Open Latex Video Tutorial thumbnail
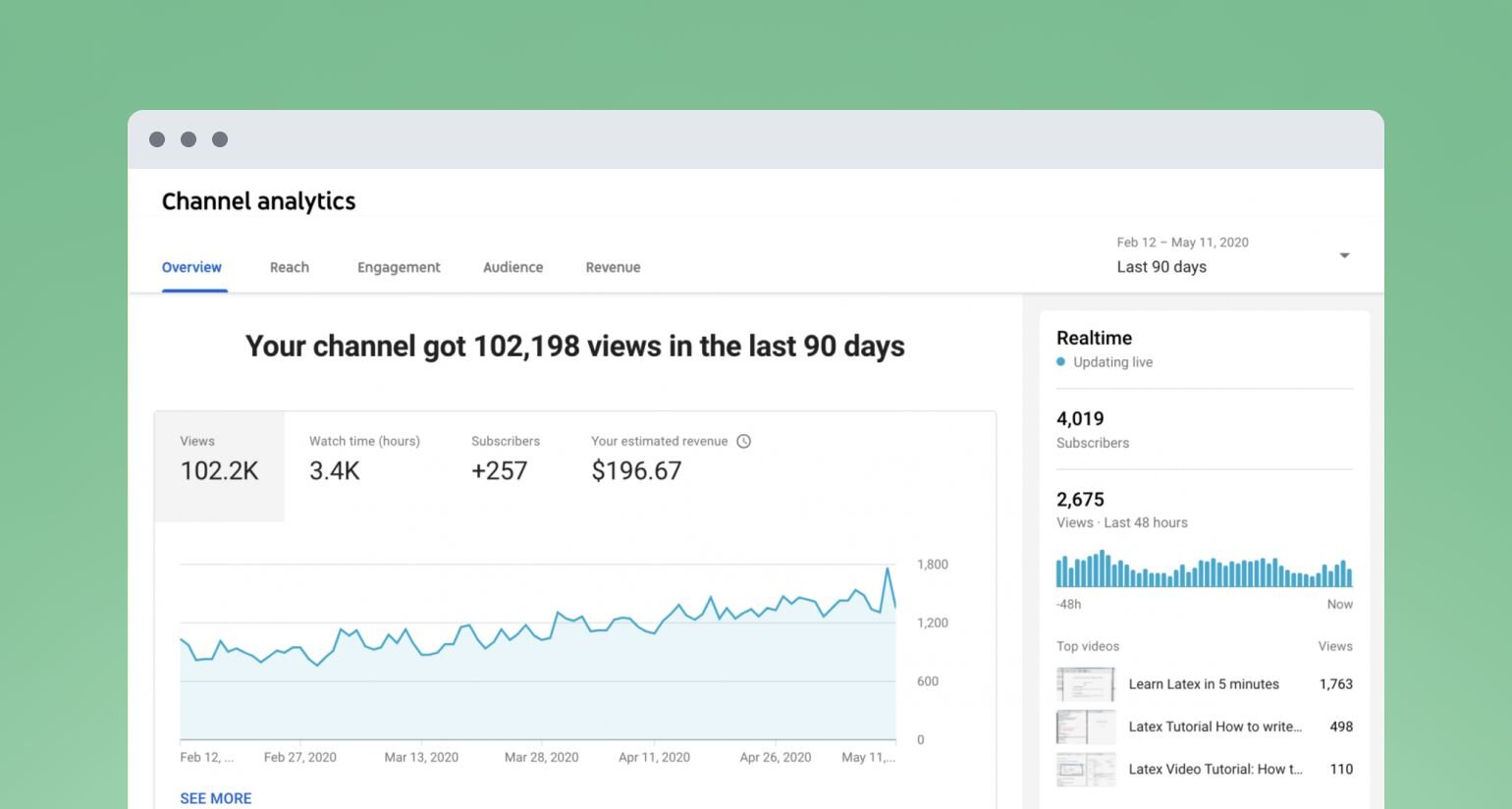 pos(1086,770)
